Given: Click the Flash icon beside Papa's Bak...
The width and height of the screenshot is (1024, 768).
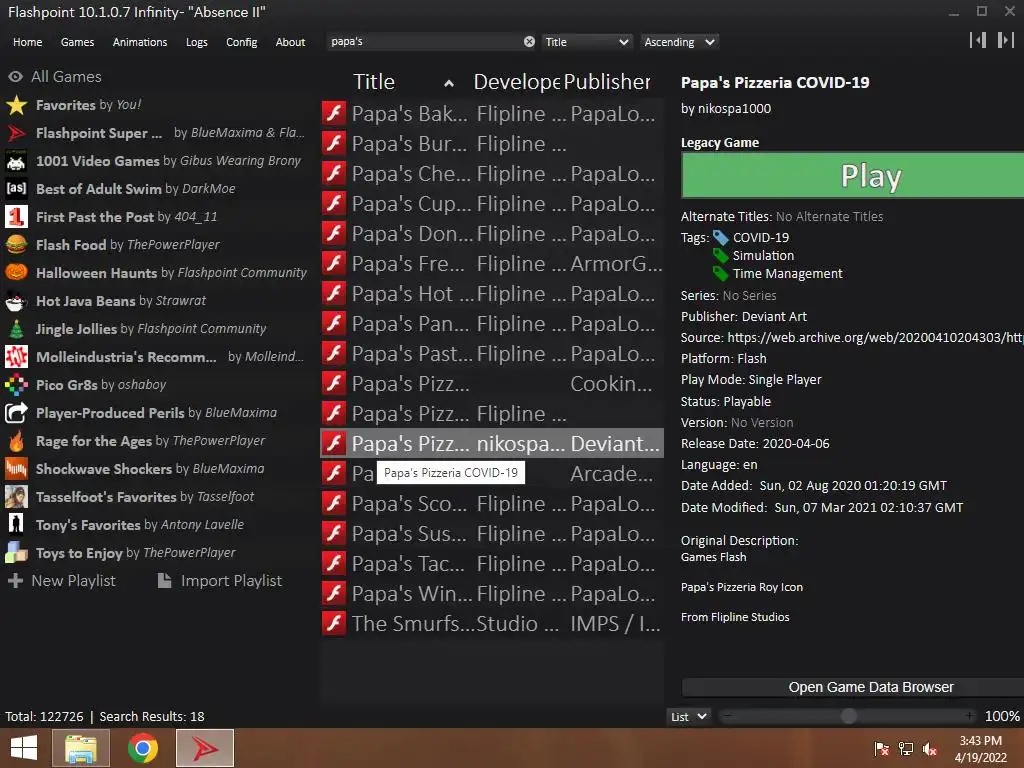Looking at the screenshot, I should 334,113.
